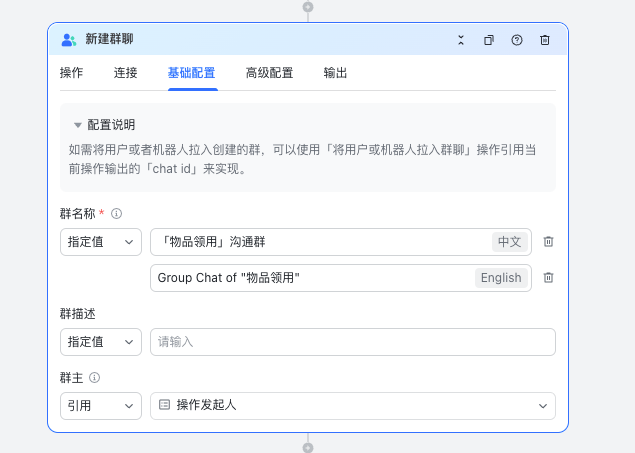Viewport: 635px width, 453px height.
Task: Add a node below via bottom plus connector
Action: tap(308, 447)
